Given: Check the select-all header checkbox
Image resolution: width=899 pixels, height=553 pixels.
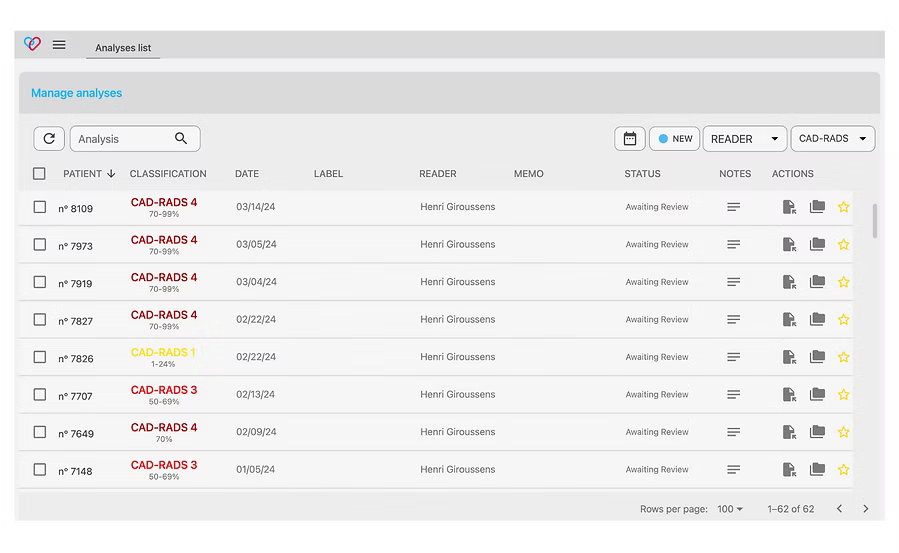Looking at the screenshot, I should click(x=39, y=174).
